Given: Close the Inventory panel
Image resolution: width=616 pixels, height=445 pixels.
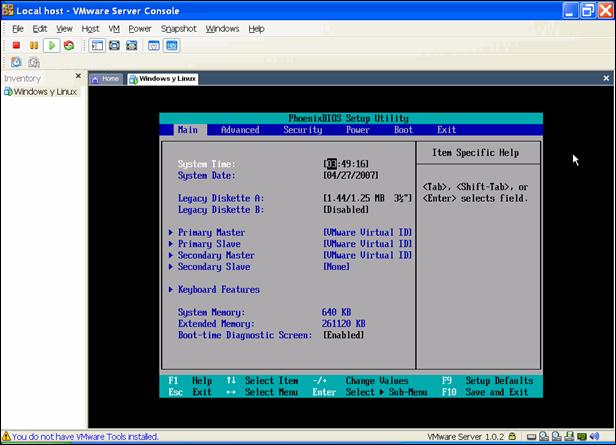Looking at the screenshot, I should 78,75.
